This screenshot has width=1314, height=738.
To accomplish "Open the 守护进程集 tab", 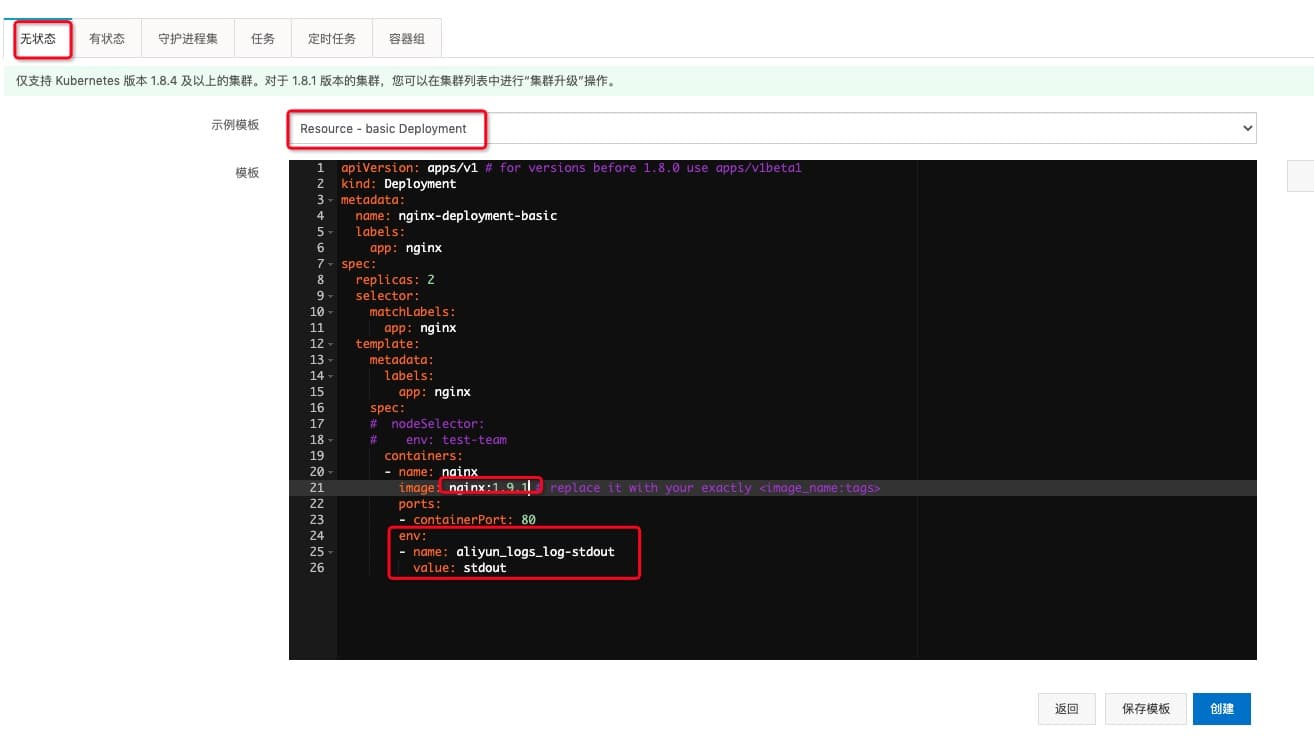I will click(x=187, y=39).
